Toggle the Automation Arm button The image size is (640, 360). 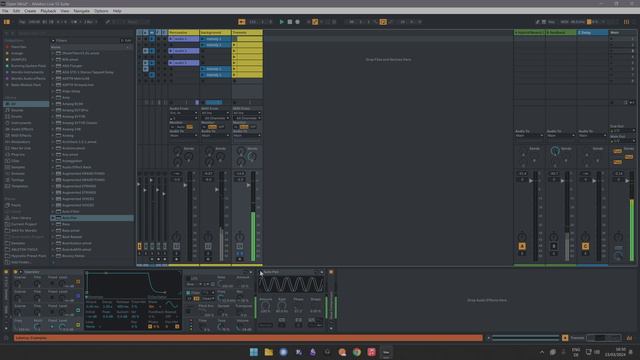pos(315,22)
